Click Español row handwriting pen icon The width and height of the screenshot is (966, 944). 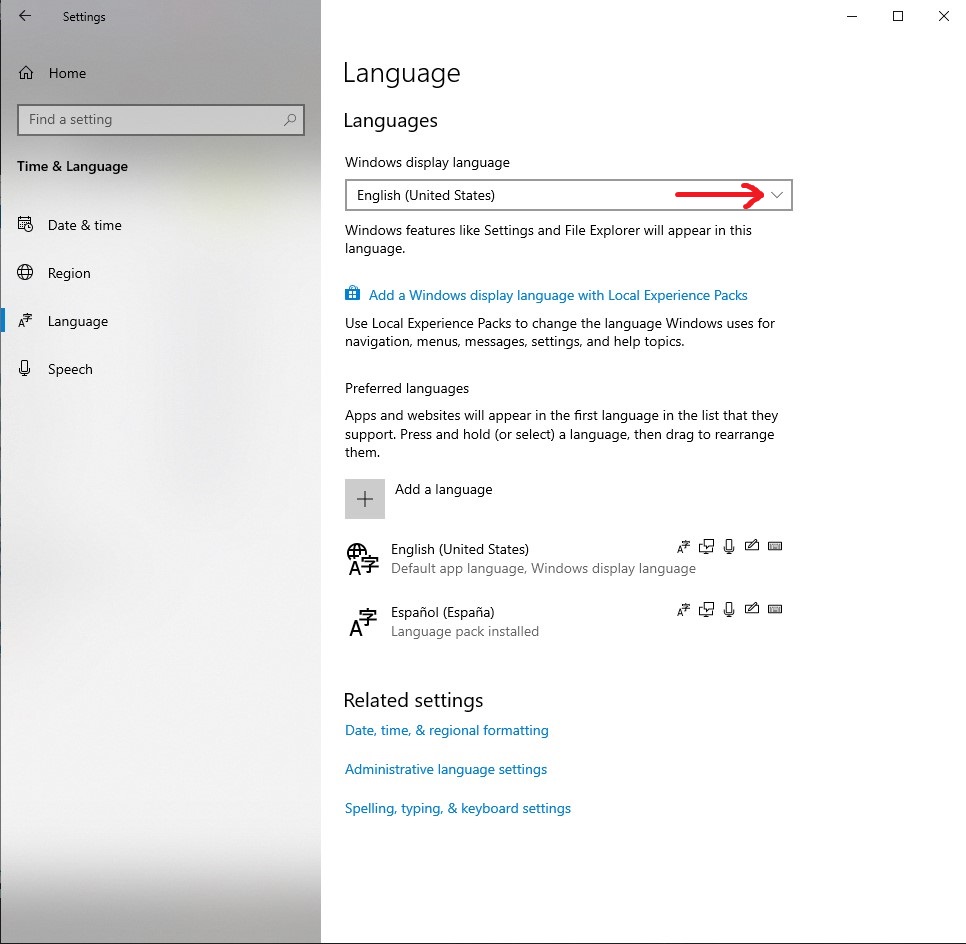[752, 609]
